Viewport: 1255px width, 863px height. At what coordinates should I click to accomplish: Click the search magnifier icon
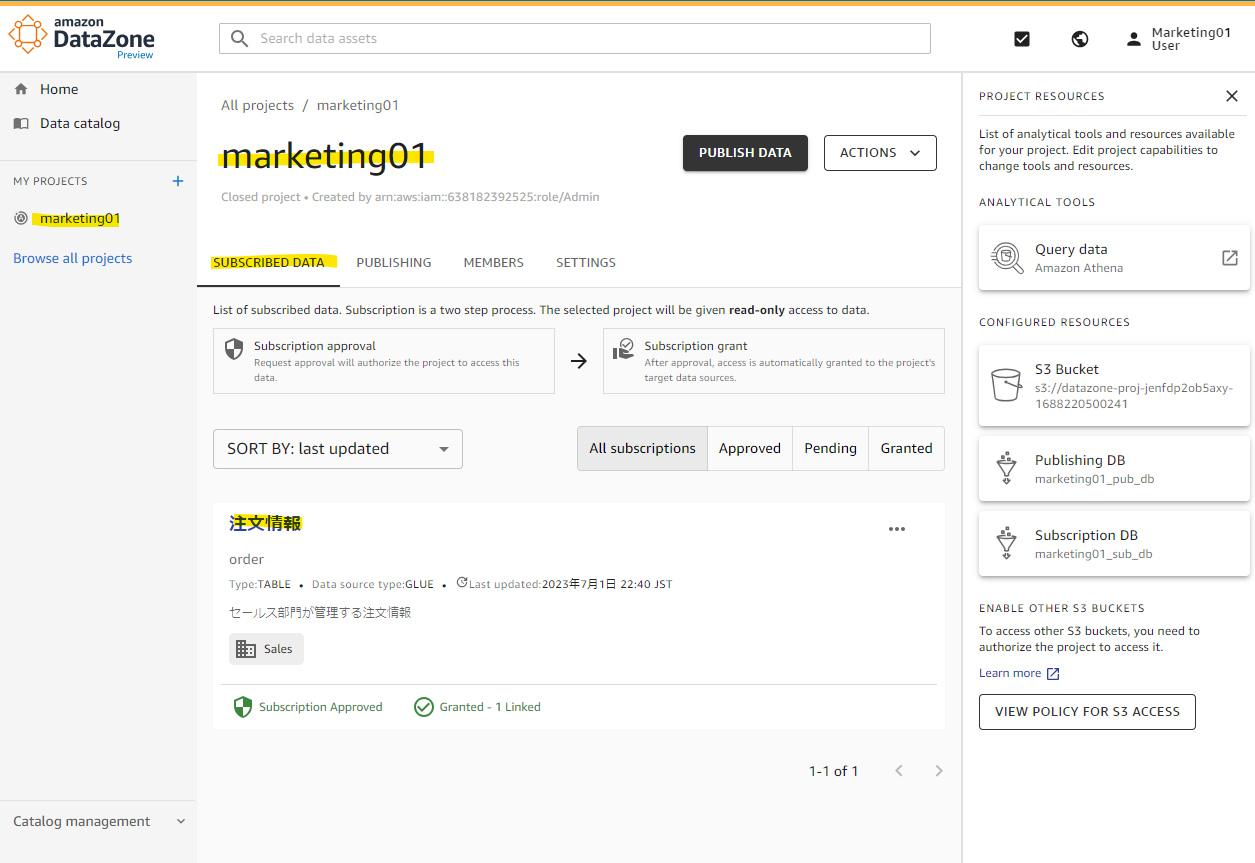(x=239, y=38)
